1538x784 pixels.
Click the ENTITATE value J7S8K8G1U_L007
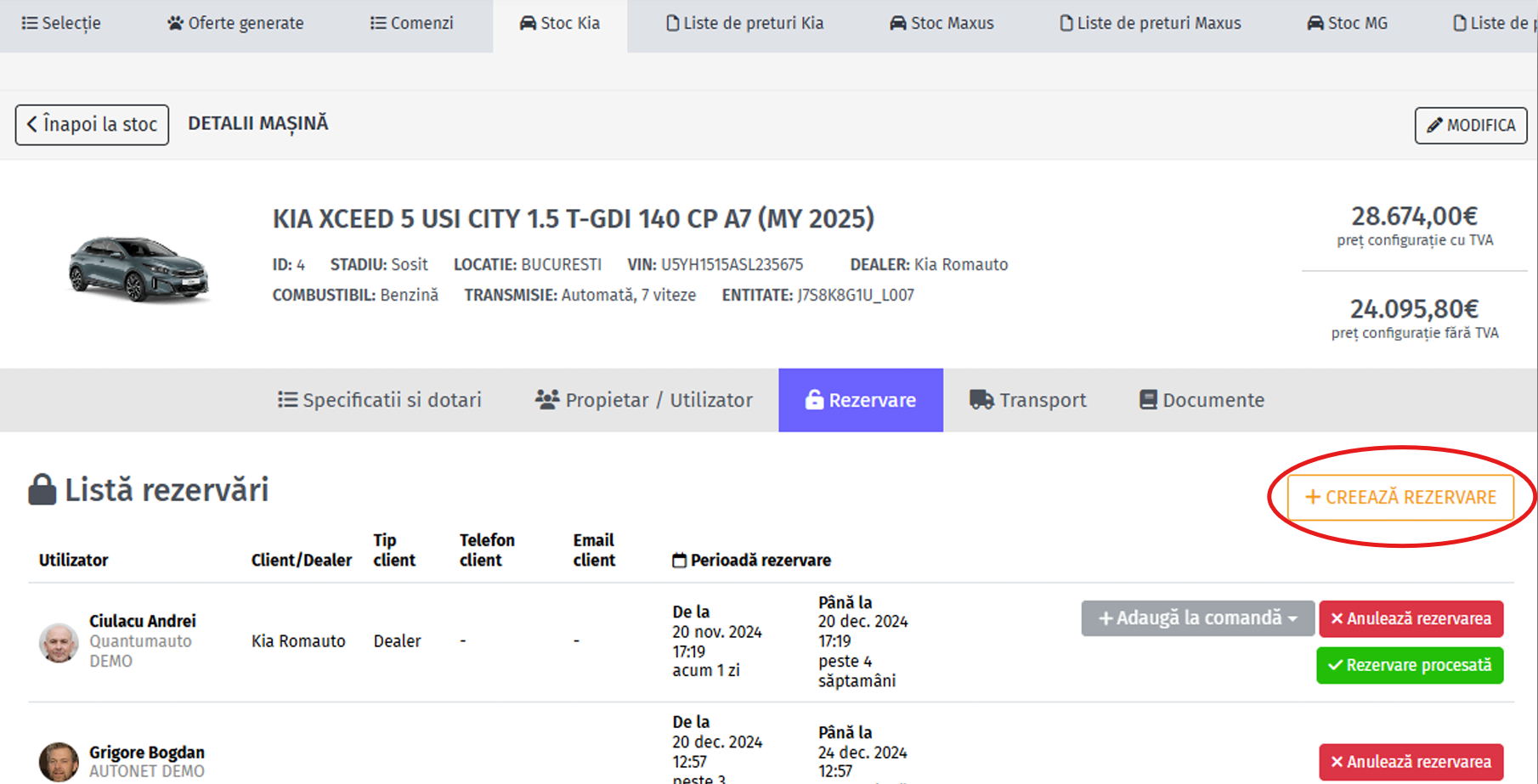856,296
